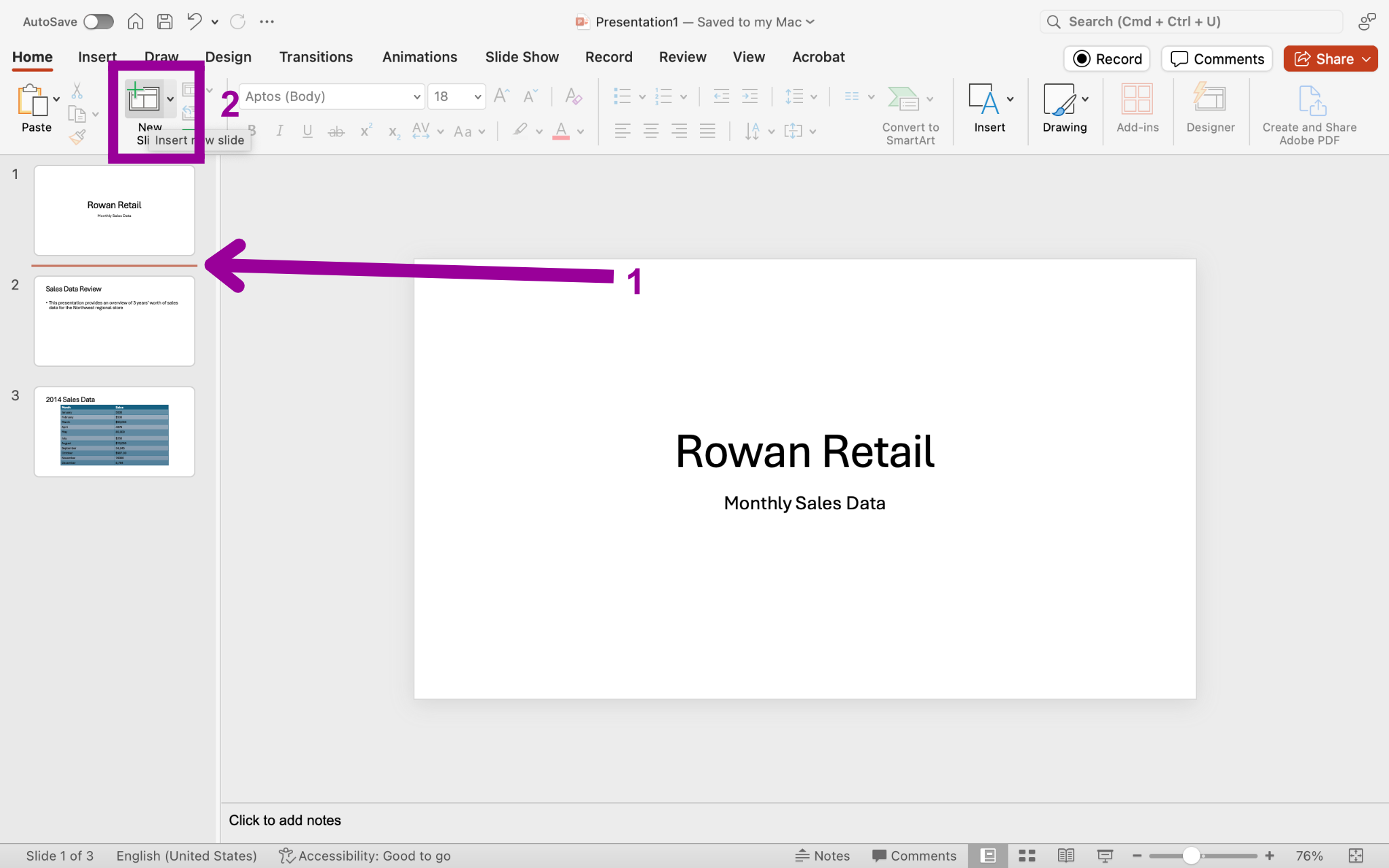Screen dimensions: 1389x868
Task: Open the Animations tab
Action: [x=420, y=57]
